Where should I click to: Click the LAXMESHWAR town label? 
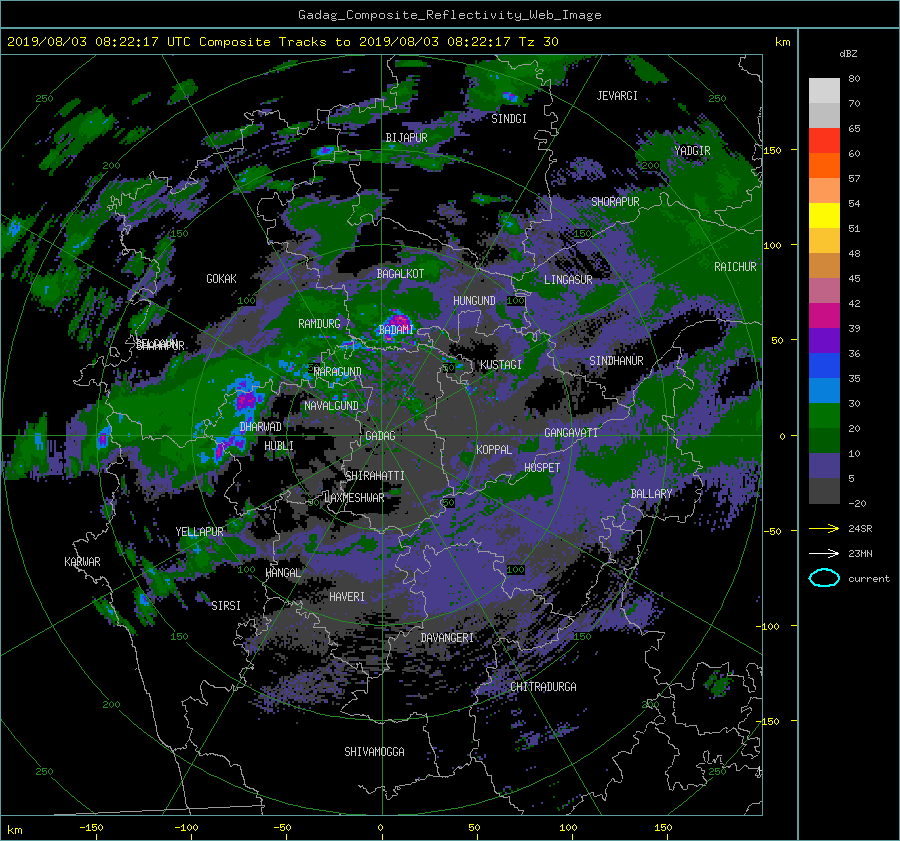(x=354, y=498)
